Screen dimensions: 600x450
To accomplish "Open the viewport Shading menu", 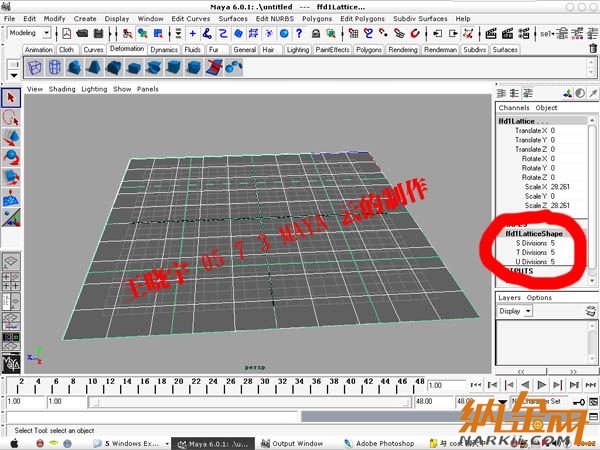I will (62, 89).
